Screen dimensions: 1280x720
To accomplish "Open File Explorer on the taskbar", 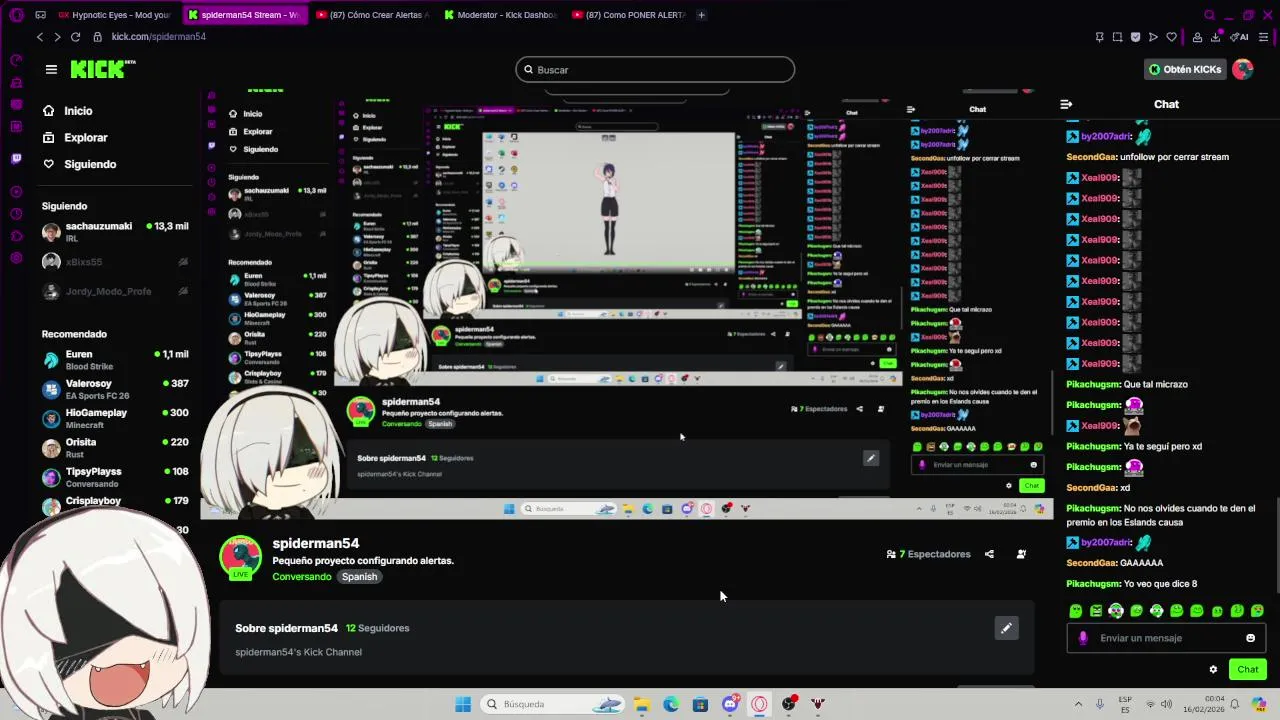I will pos(641,704).
